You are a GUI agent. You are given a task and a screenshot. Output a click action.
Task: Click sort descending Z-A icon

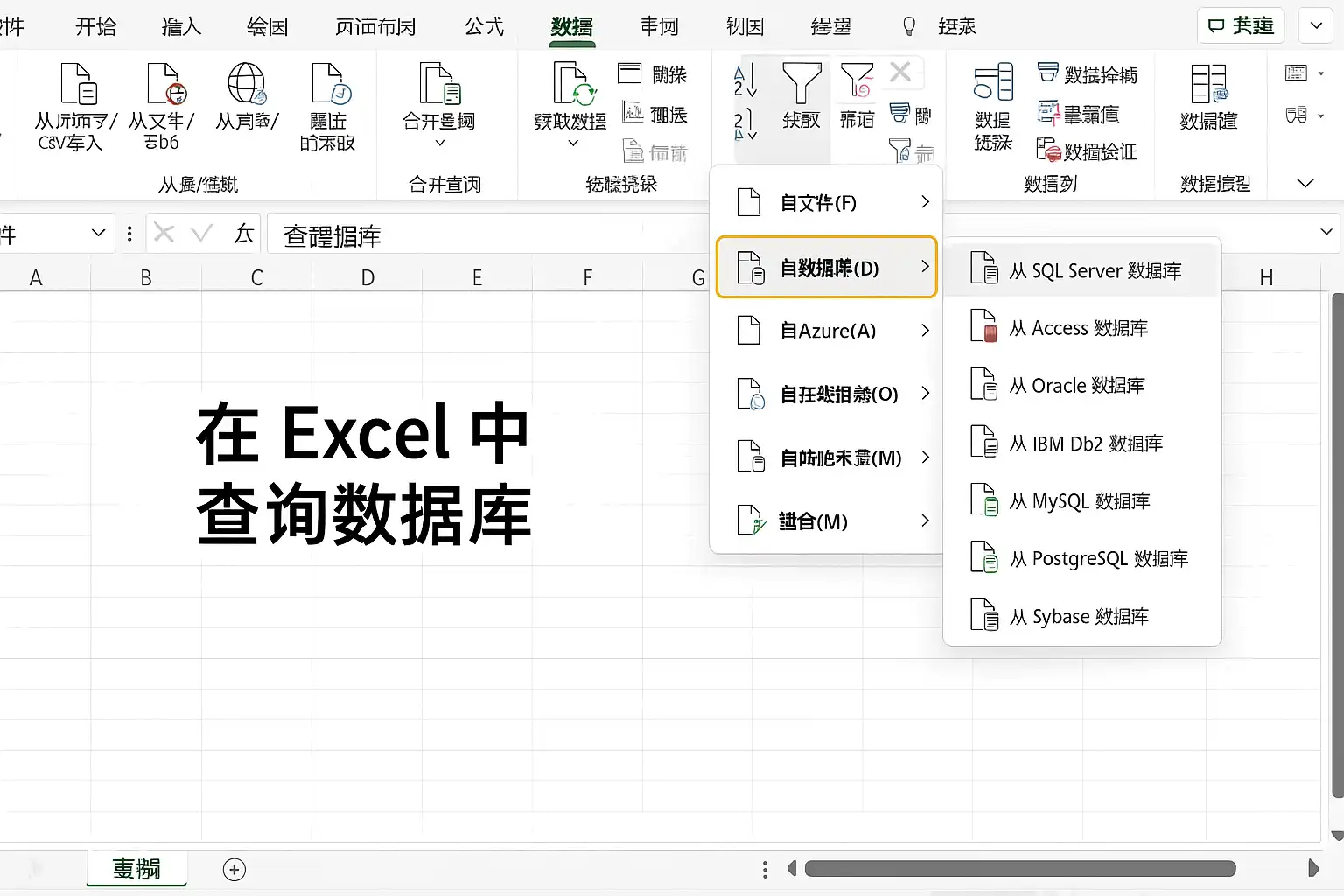[x=745, y=125]
